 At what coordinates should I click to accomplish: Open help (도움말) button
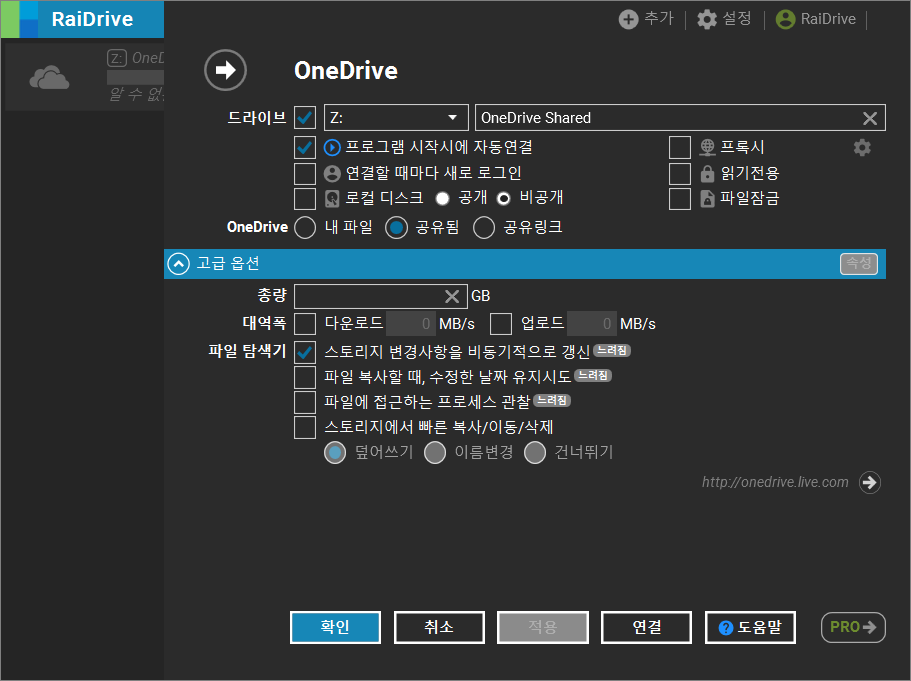[x=750, y=628]
